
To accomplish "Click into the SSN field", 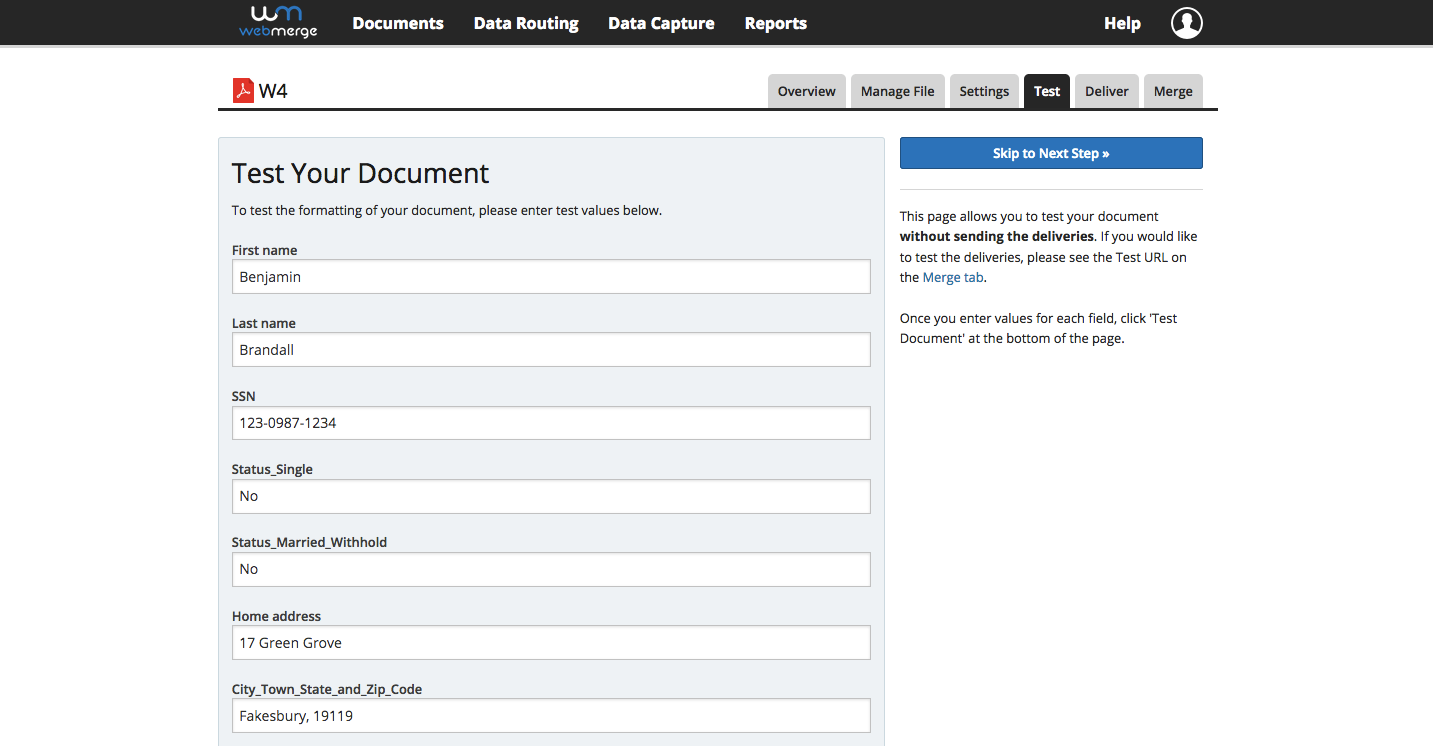I will [x=551, y=423].
